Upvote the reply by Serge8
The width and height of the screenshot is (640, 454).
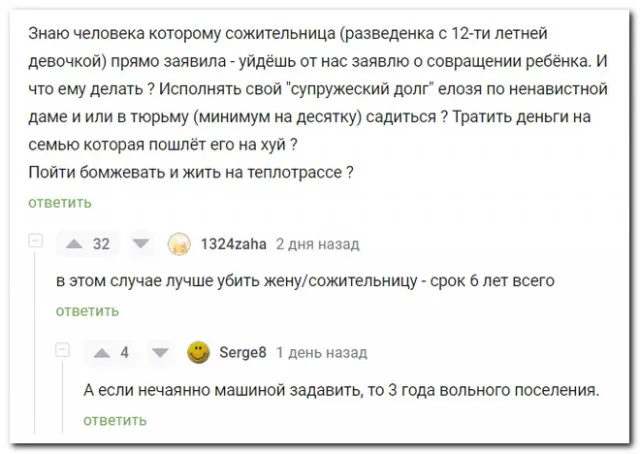point(100,352)
